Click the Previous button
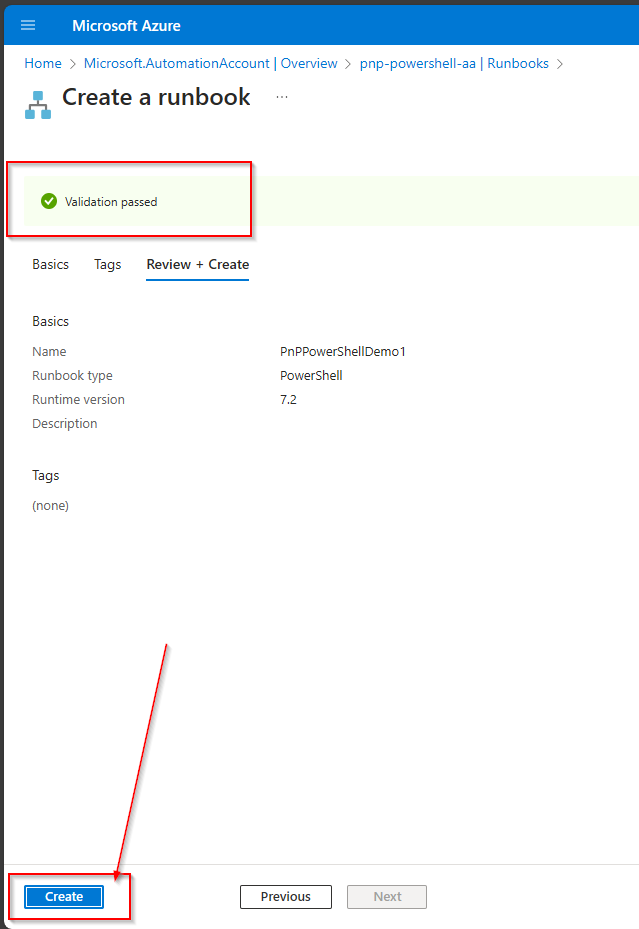This screenshot has height=929, width=639. [x=285, y=896]
